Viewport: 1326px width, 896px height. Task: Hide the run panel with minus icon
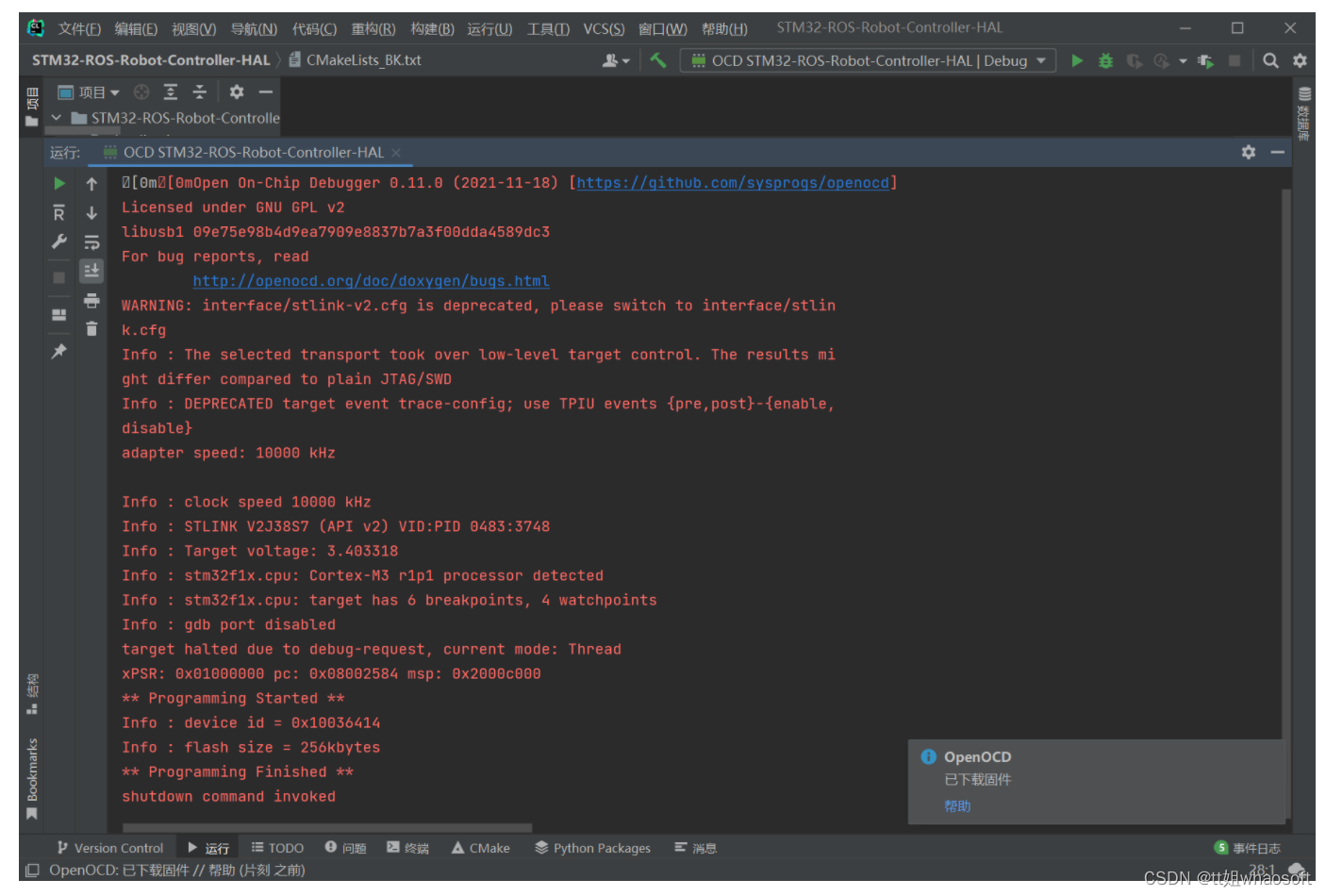click(1278, 152)
